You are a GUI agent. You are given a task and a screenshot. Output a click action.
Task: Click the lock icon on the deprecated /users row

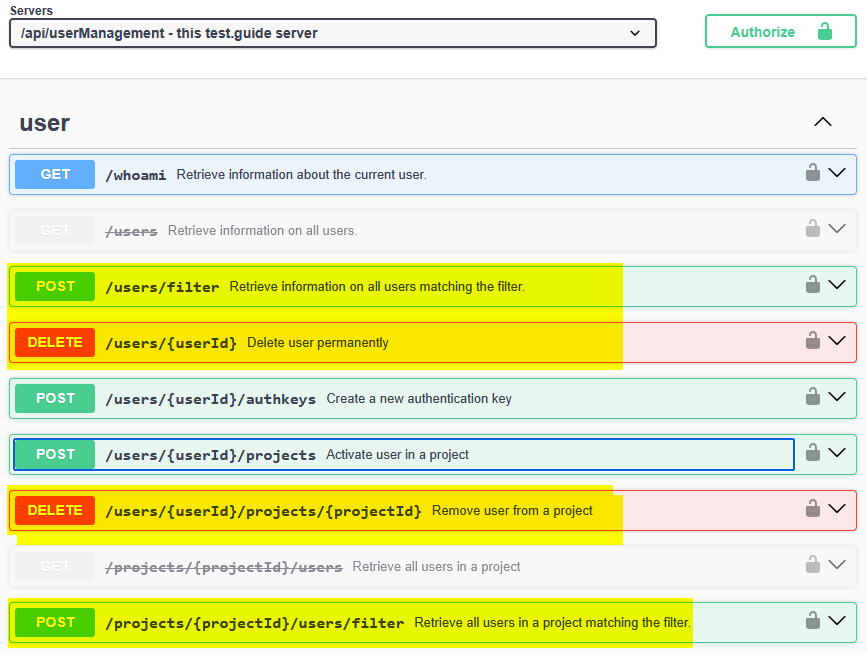pos(812,228)
